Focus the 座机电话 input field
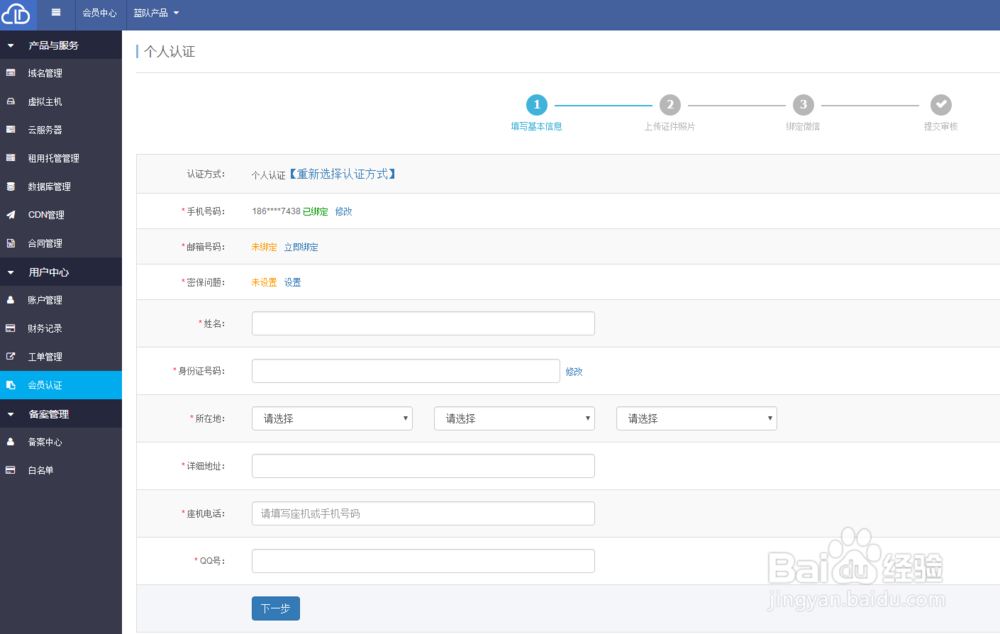Viewport: 1000px width, 634px height. pos(423,513)
